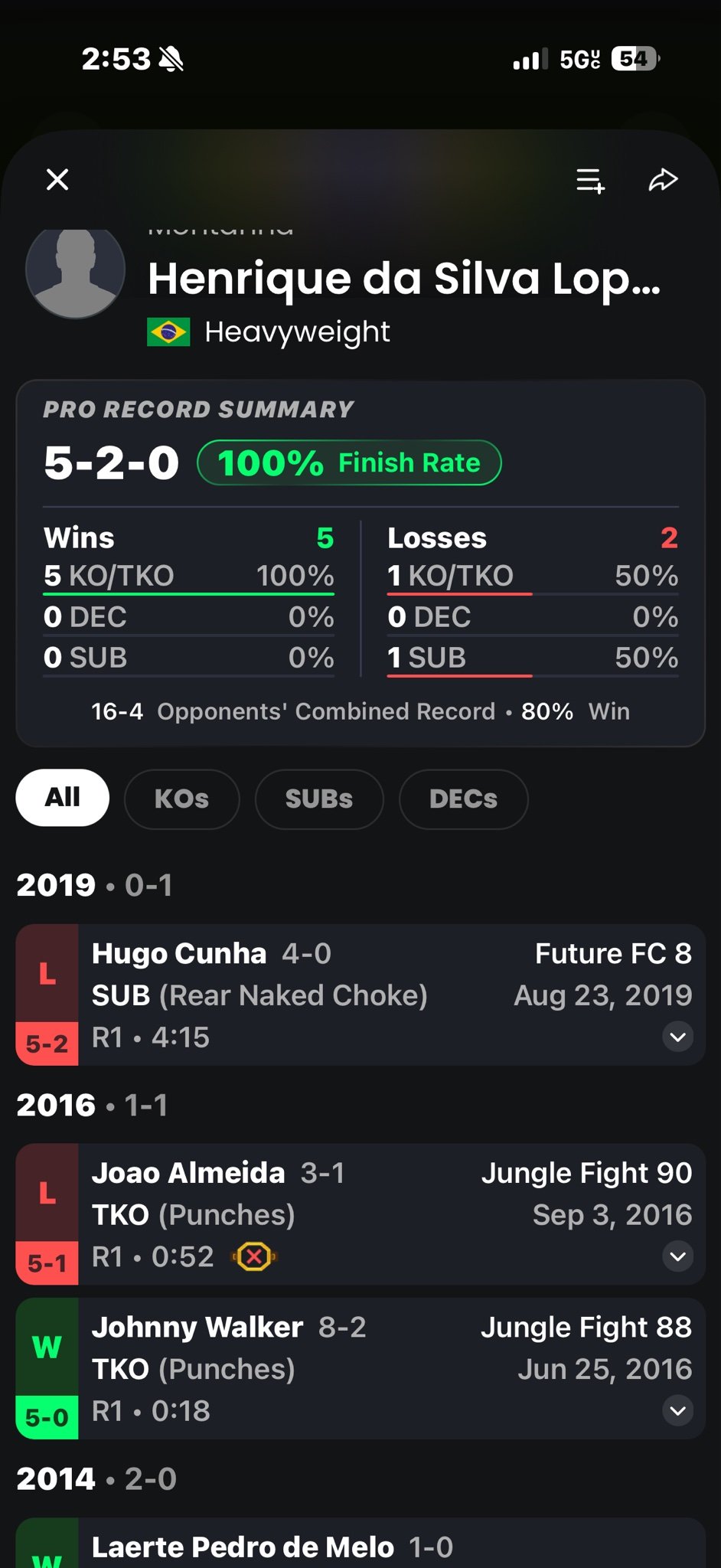This screenshot has width=721, height=1568.
Task: Show only DECs fights
Action: pos(463,799)
